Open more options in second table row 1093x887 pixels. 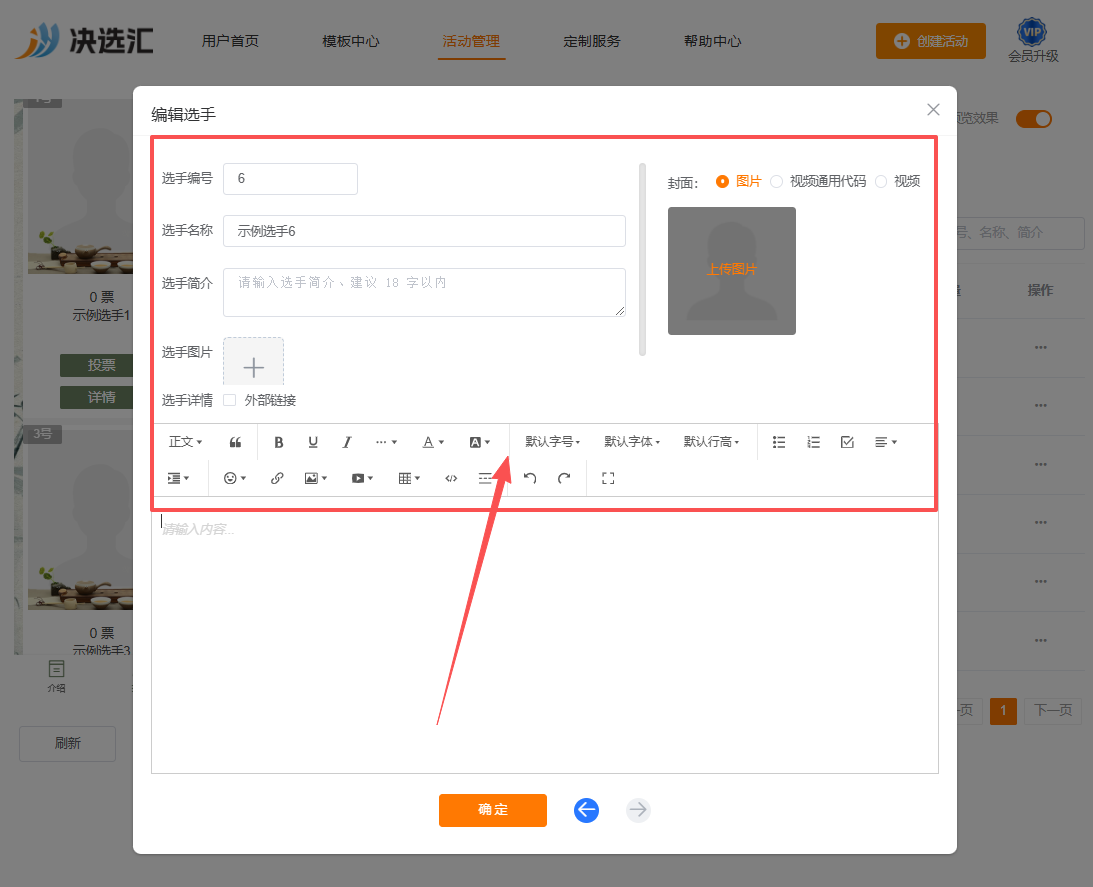point(1041,405)
